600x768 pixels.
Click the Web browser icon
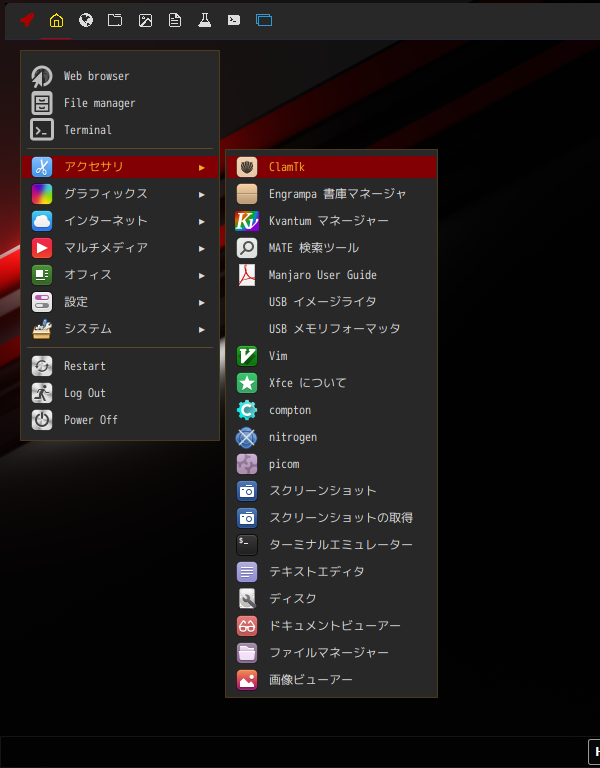(42, 76)
